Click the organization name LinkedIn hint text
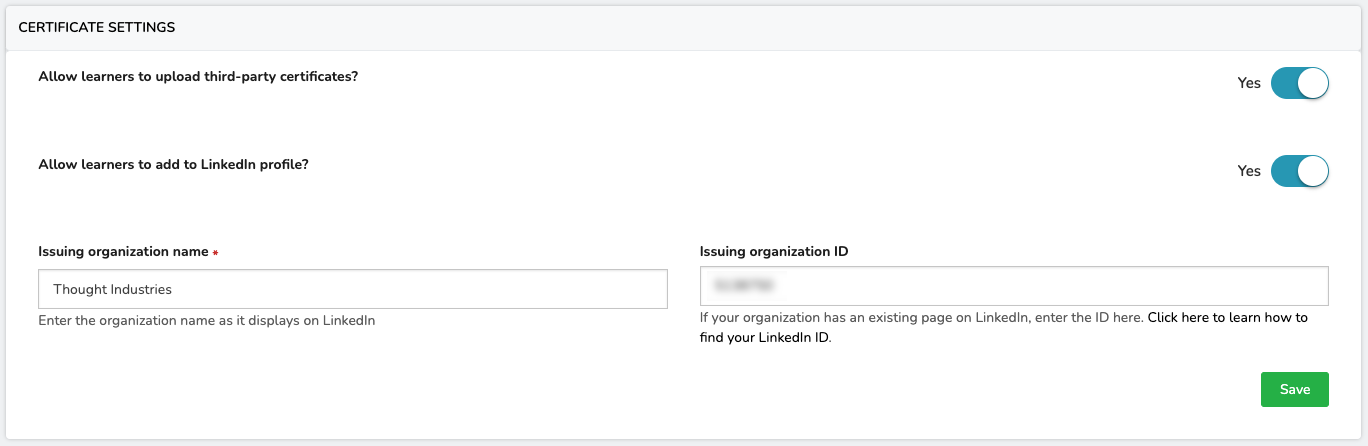1368x446 pixels. tap(207, 321)
